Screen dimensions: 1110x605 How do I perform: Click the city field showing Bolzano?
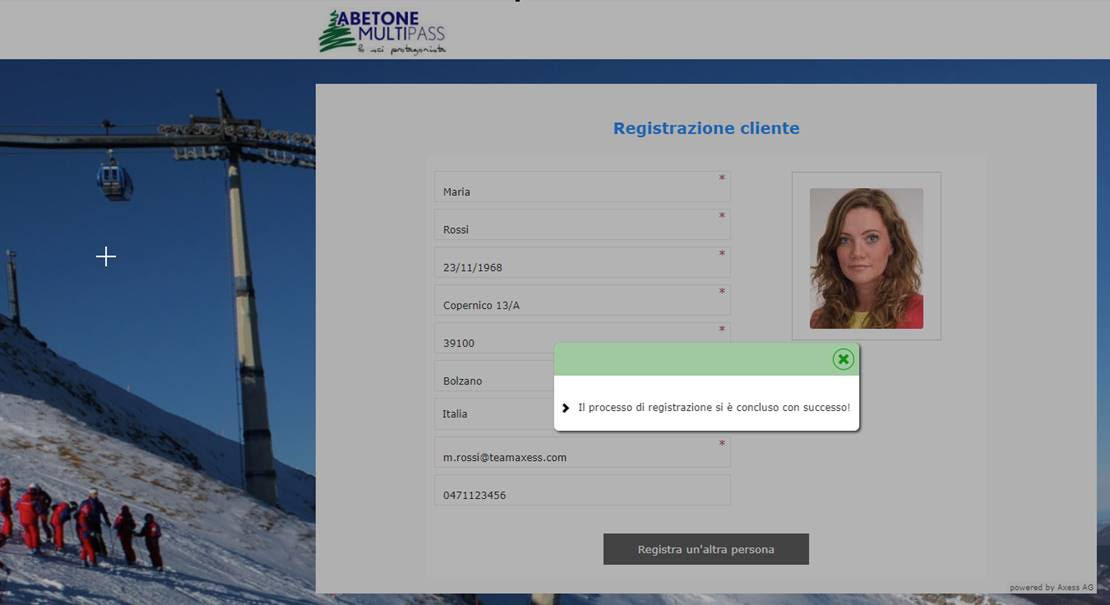[x=494, y=381]
